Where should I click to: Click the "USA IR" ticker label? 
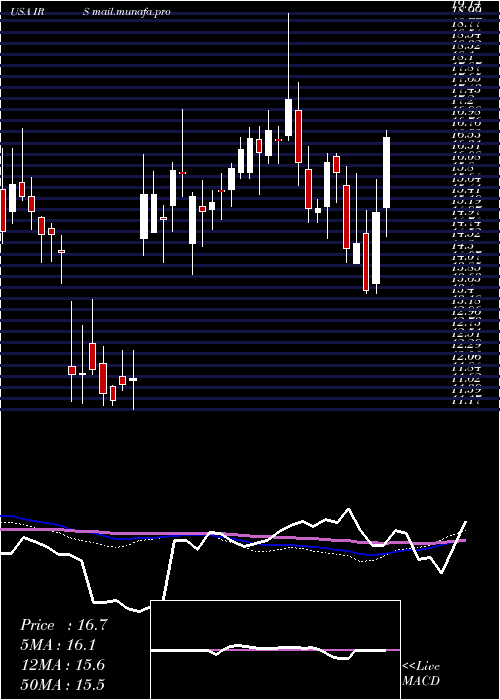pos(27,12)
